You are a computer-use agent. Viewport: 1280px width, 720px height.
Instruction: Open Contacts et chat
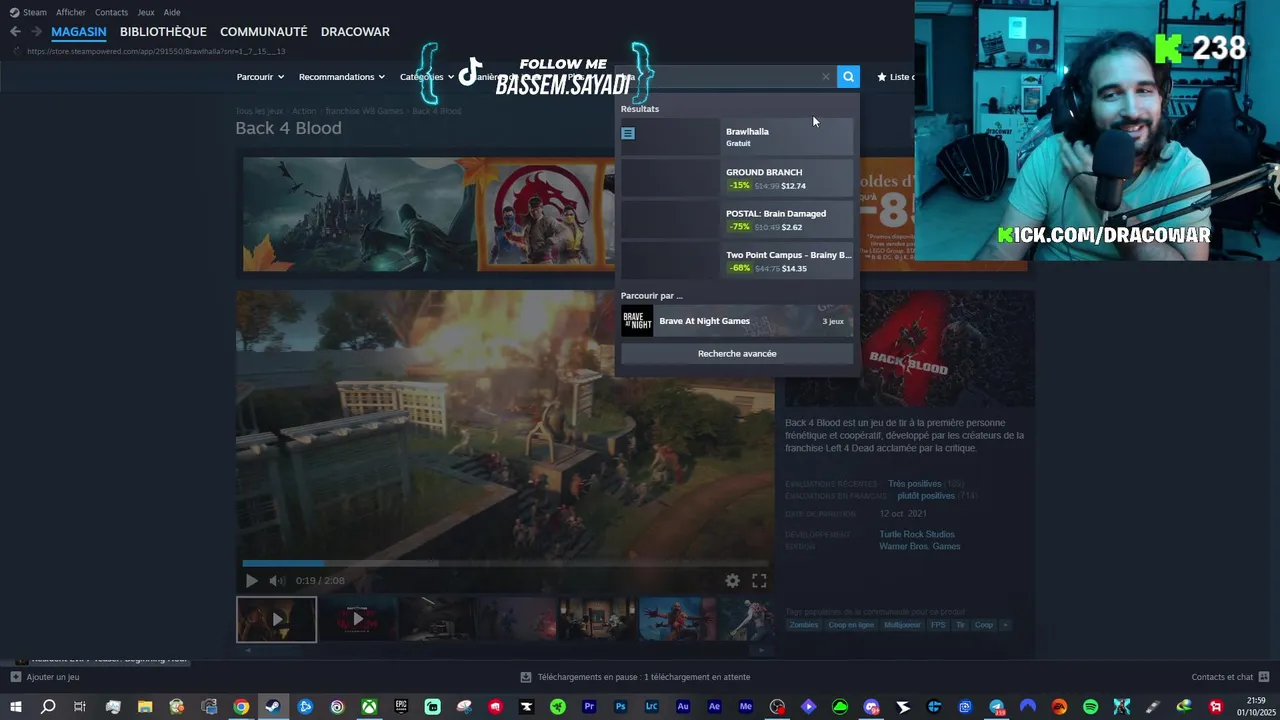click(x=1230, y=677)
